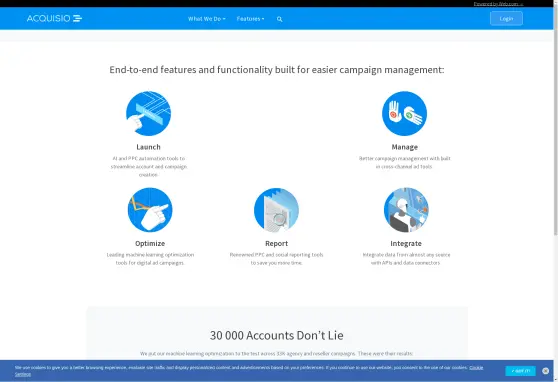Close the cookie banner with X

(545, 371)
